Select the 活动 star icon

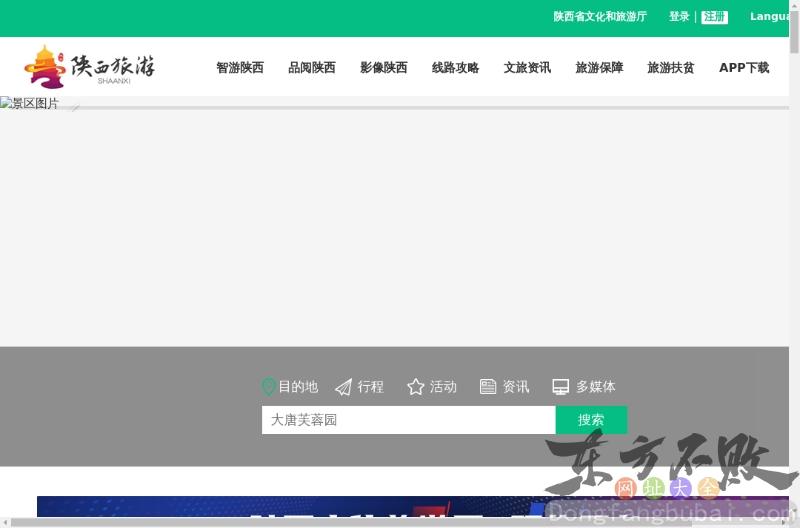[x=416, y=387]
